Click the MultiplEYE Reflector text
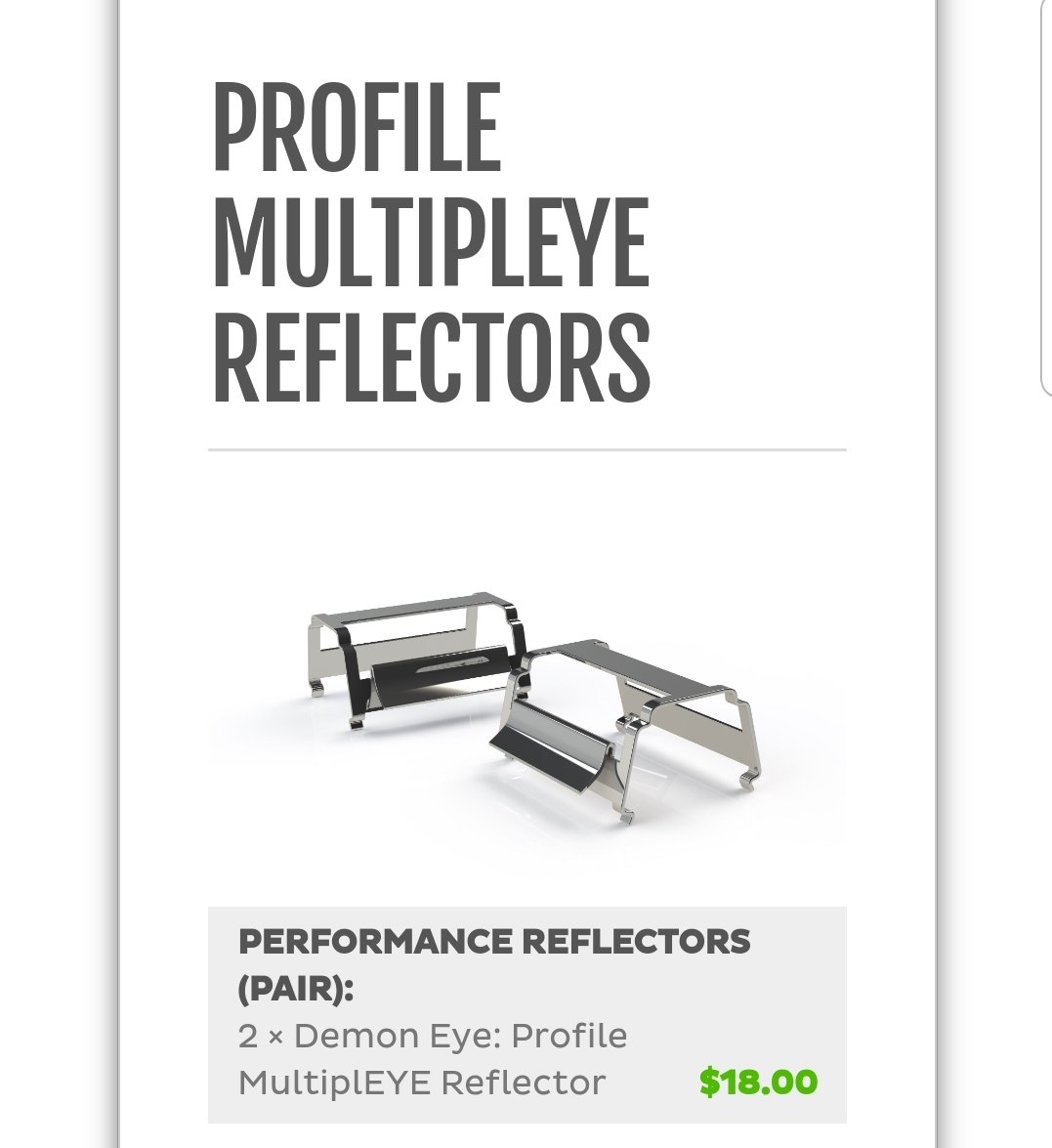The width and height of the screenshot is (1052, 1148). click(422, 1083)
